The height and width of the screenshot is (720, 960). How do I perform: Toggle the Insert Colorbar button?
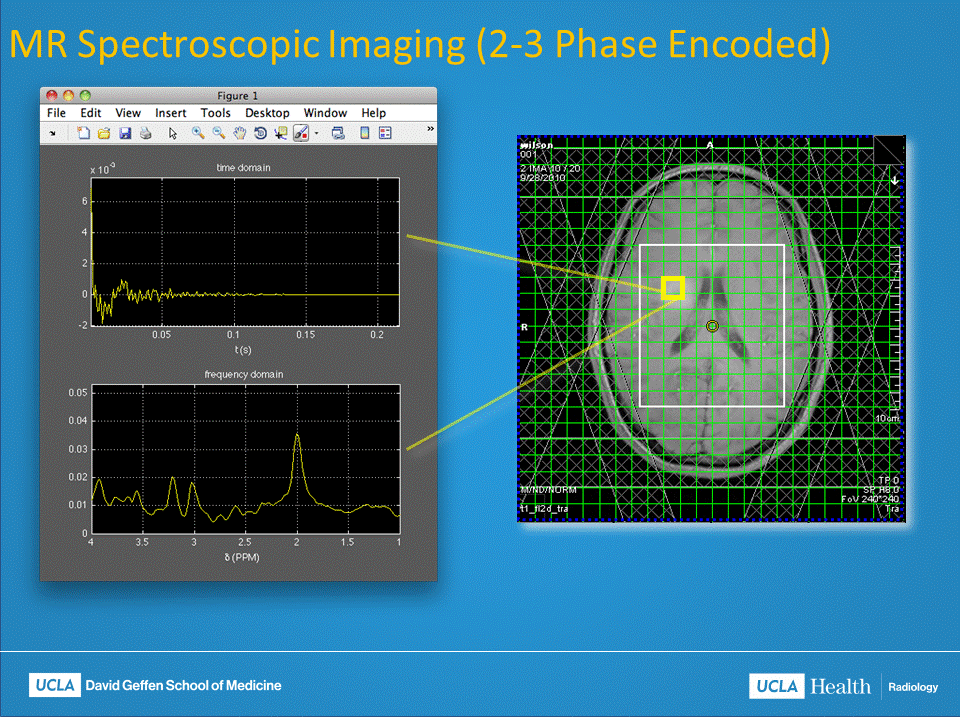365,133
